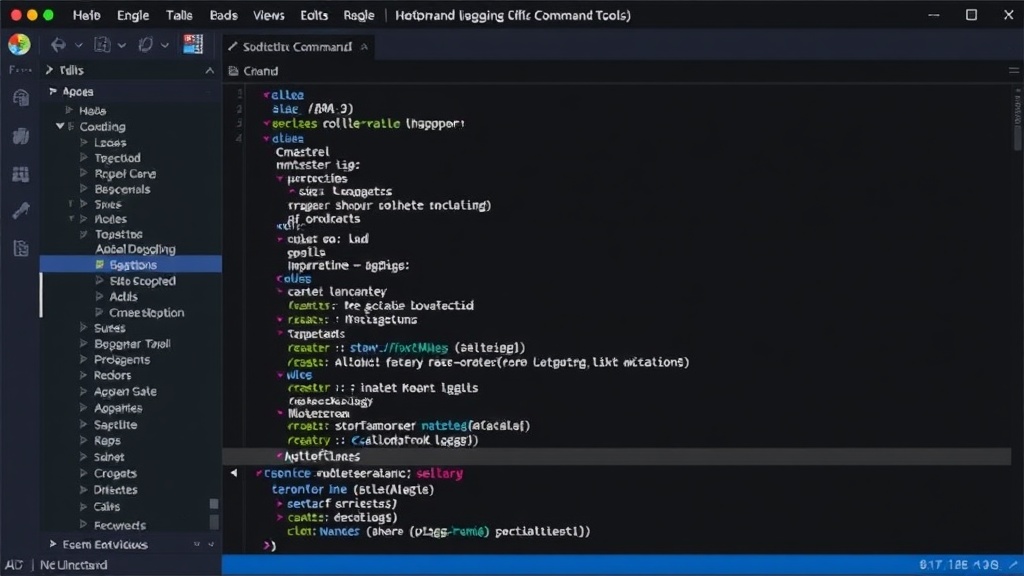The image size is (1024, 576).
Task: Click the highlighted Agltoftlaces code line
Action: pos(616,456)
